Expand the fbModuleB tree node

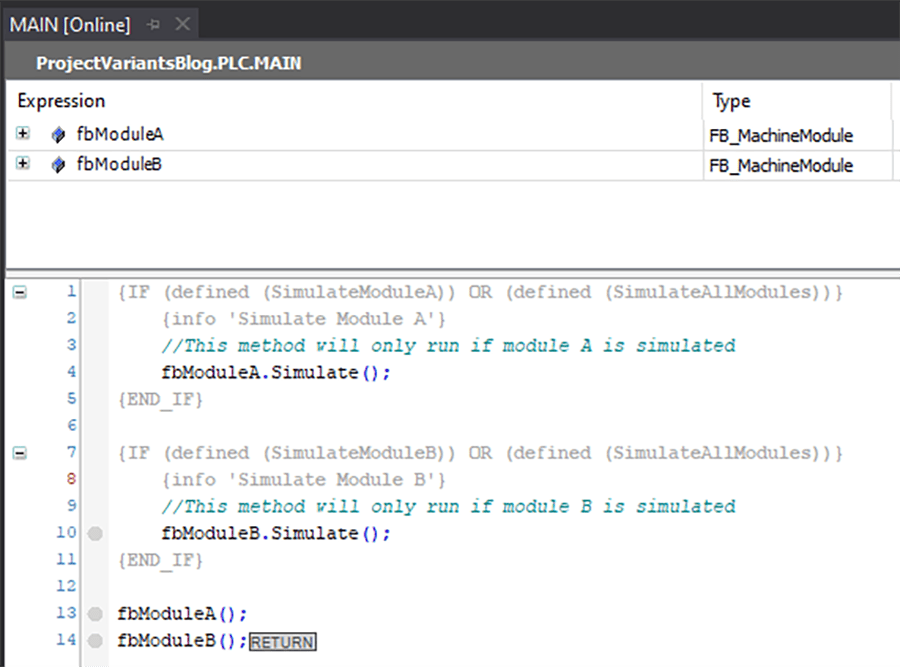click(23, 164)
